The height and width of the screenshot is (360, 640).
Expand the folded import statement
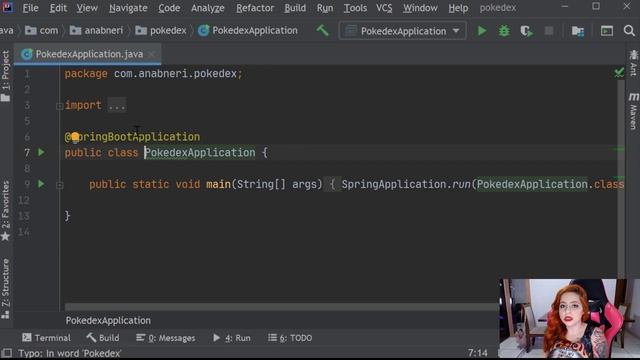pos(59,106)
